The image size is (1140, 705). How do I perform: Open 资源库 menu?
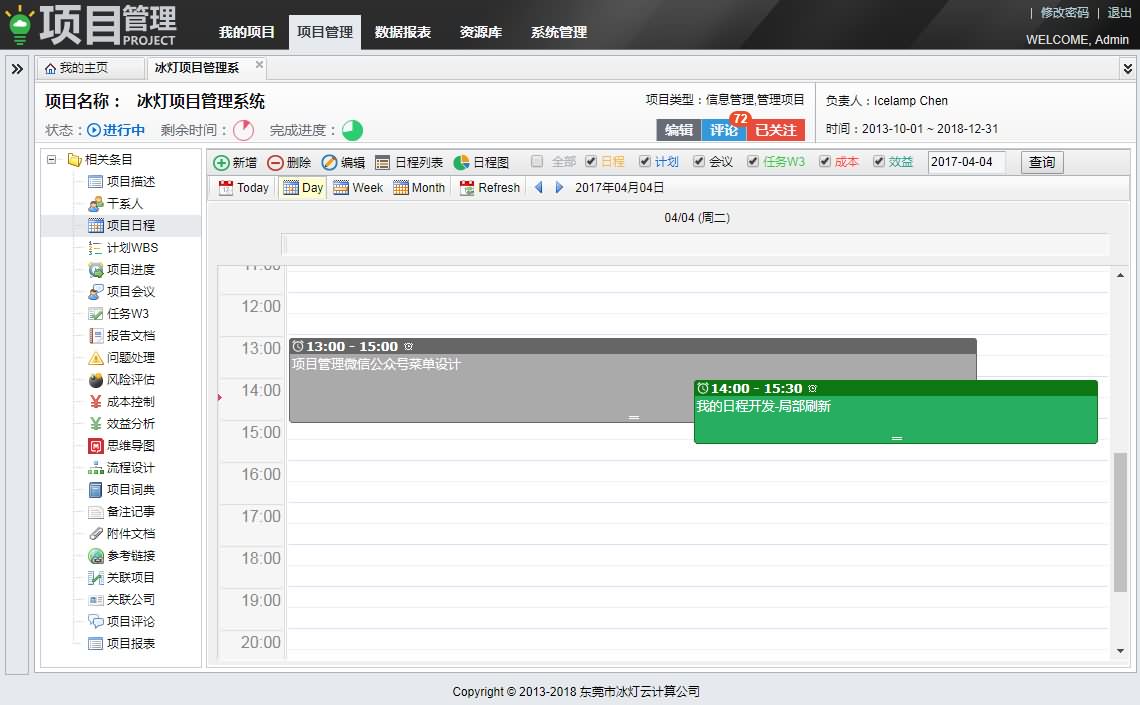(x=481, y=32)
